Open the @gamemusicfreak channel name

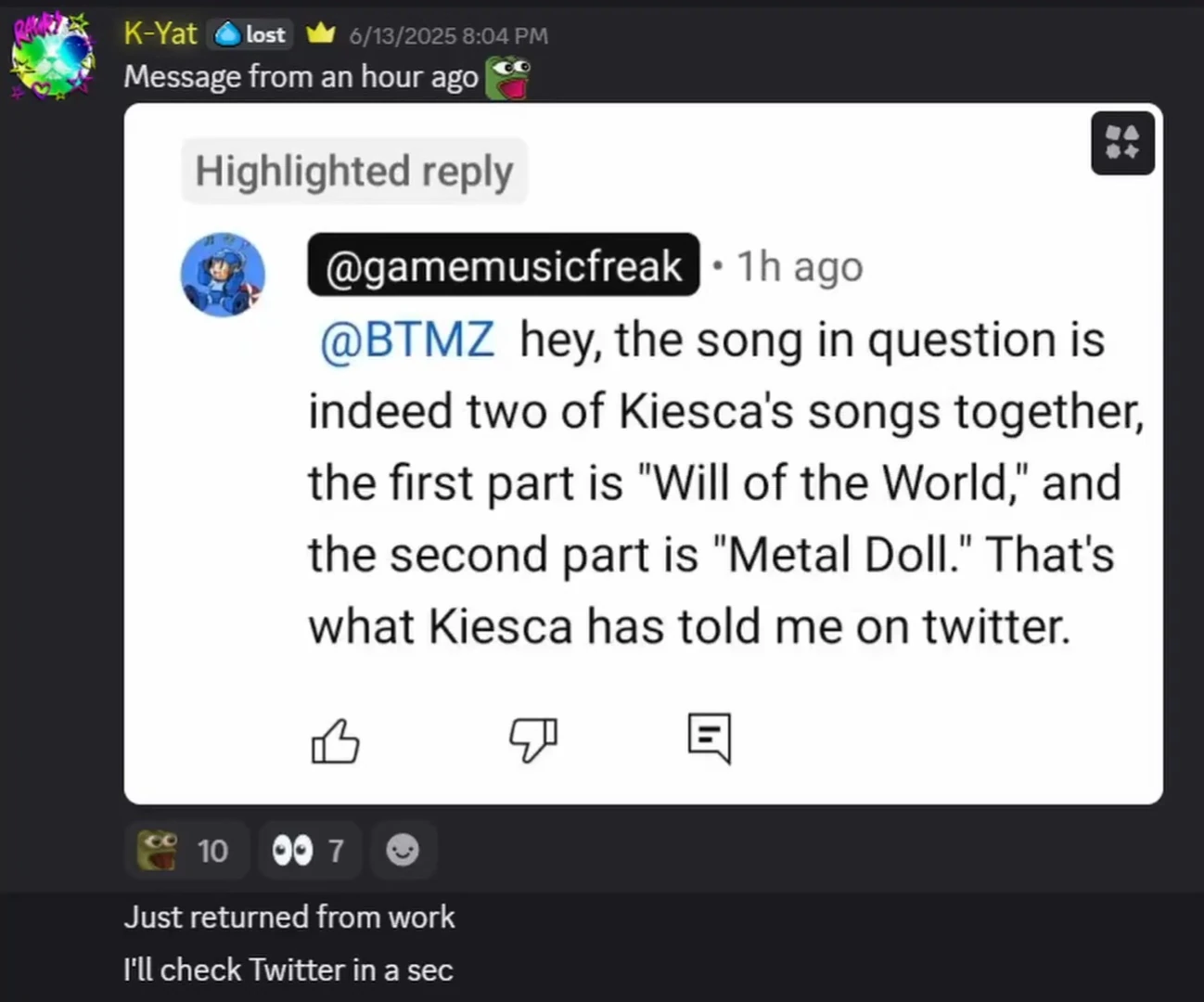(503, 266)
